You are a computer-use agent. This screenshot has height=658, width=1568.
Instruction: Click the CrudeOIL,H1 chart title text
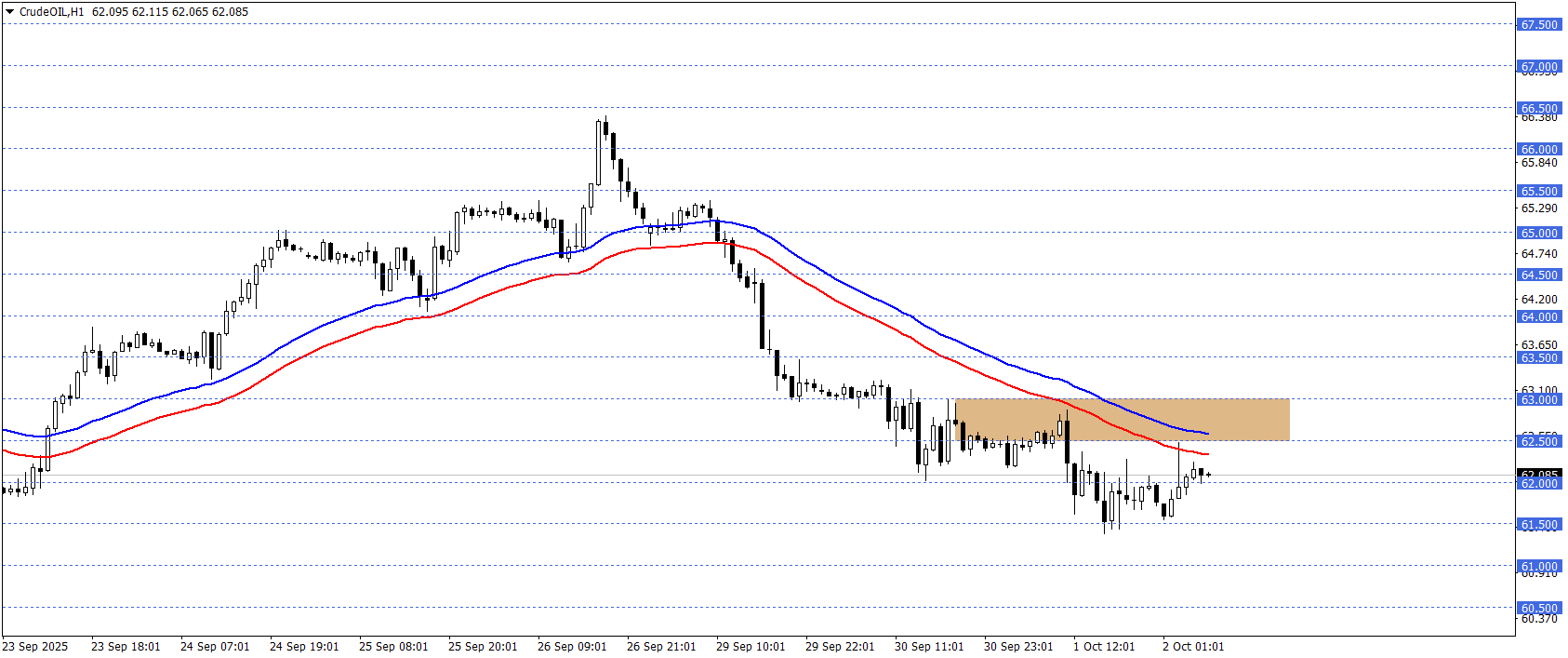point(51,12)
